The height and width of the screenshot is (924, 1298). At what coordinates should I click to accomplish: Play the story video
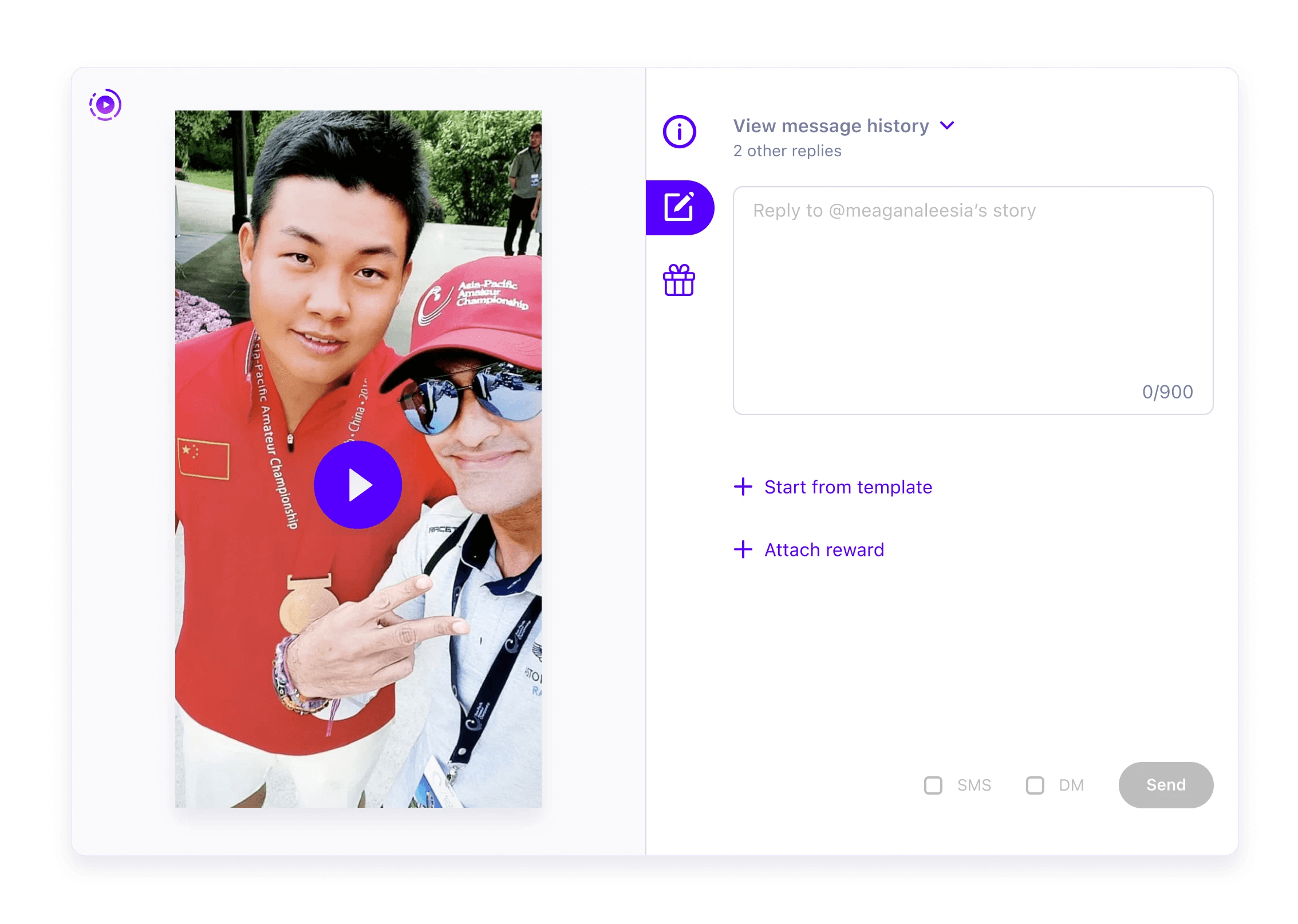358,484
